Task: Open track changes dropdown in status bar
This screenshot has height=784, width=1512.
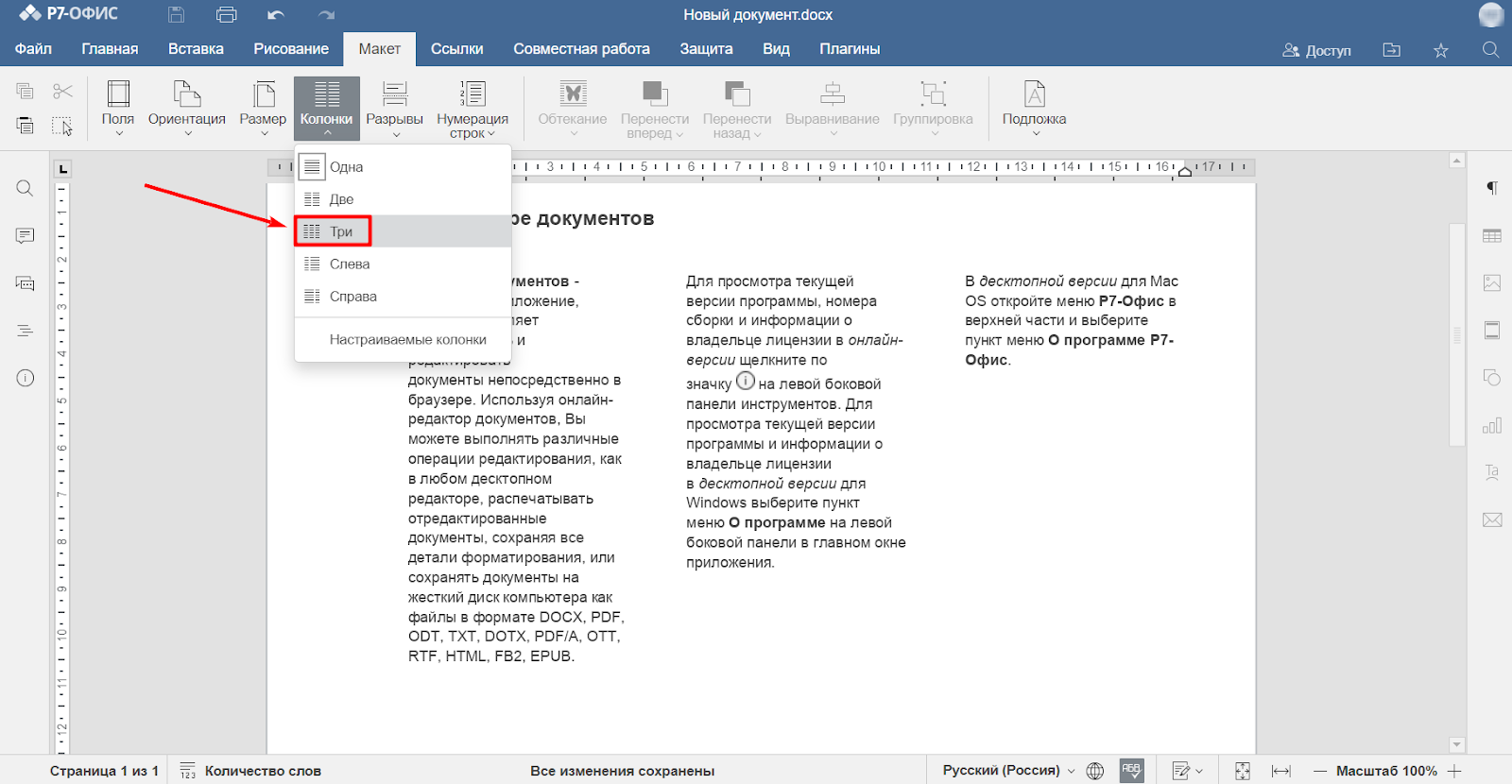Action: pyautogui.click(x=1187, y=771)
